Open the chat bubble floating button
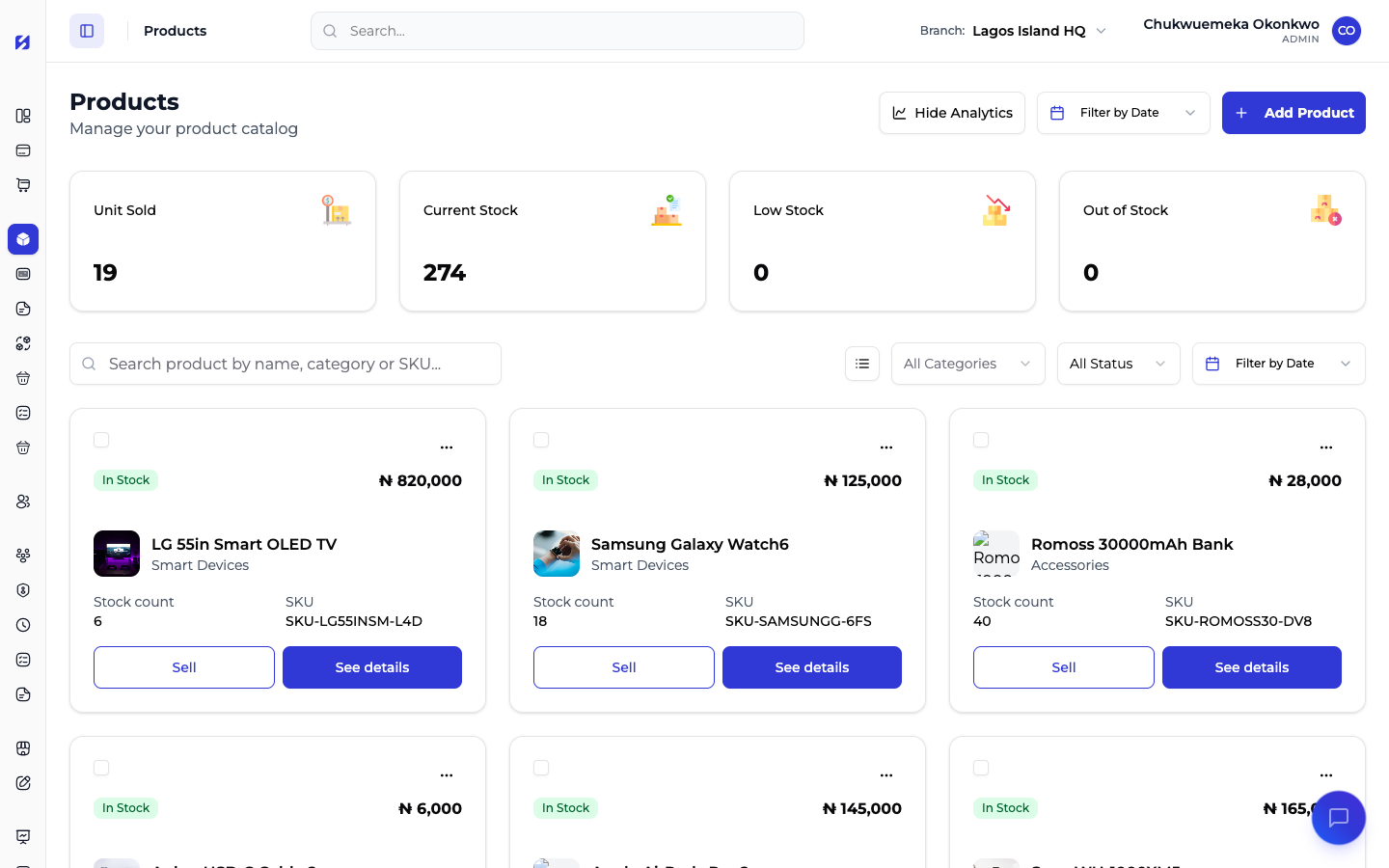Image resolution: width=1389 pixels, height=868 pixels. coord(1338,818)
